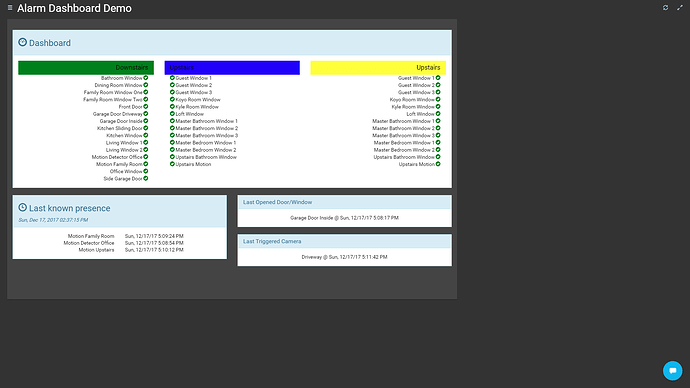The width and height of the screenshot is (690, 388).
Task: Click the status check for Kitchen Sliding Door
Action: (x=146, y=128)
